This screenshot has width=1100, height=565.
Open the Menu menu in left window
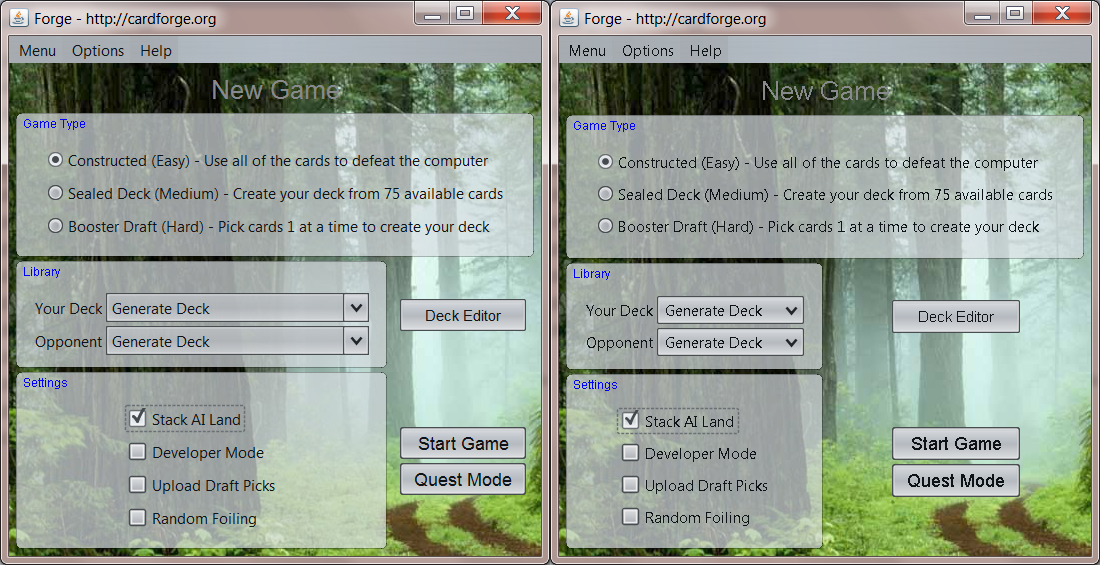coord(37,51)
